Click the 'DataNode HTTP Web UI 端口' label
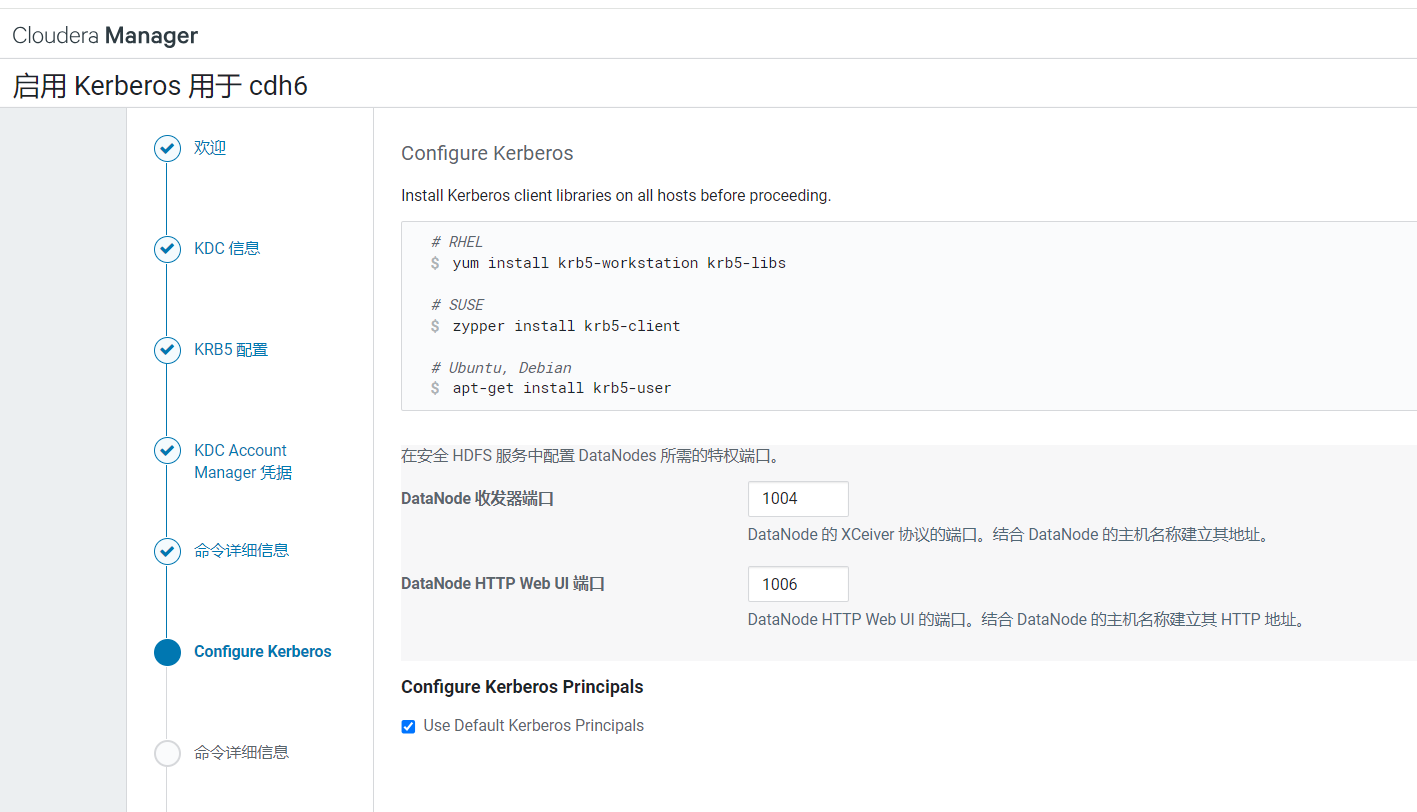 (x=503, y=583)
